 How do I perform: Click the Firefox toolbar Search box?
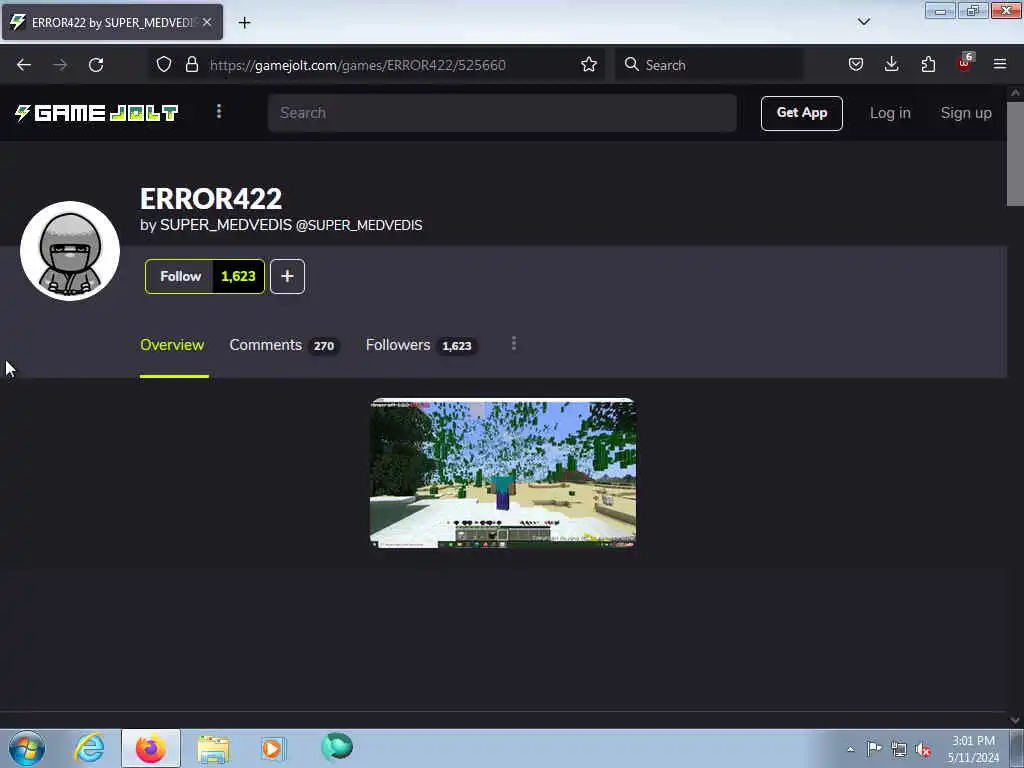tap(709, 65)
